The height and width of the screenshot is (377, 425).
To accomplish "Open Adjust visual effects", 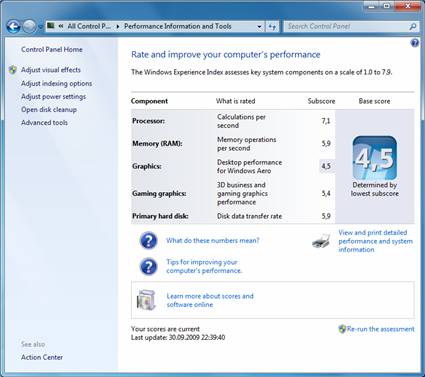I will 51,70.
